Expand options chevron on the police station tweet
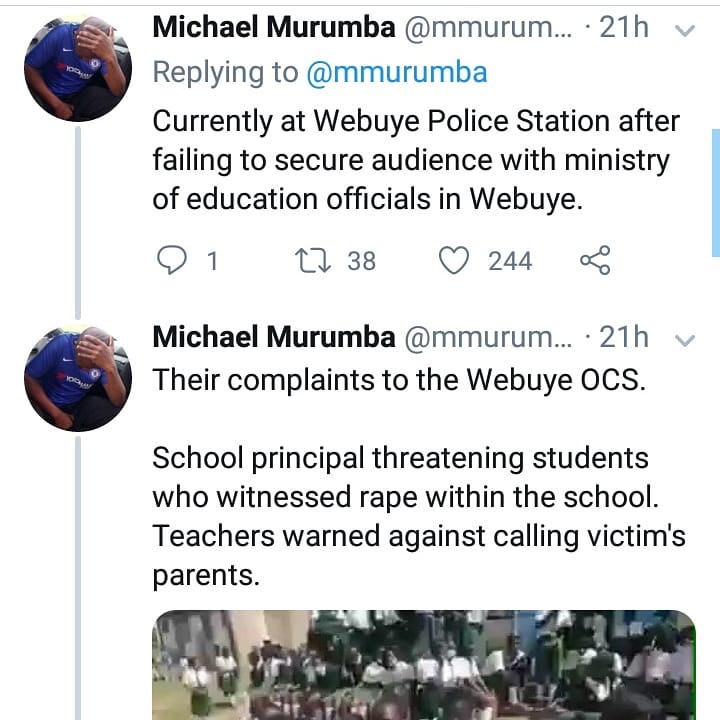 click(686, 31)
